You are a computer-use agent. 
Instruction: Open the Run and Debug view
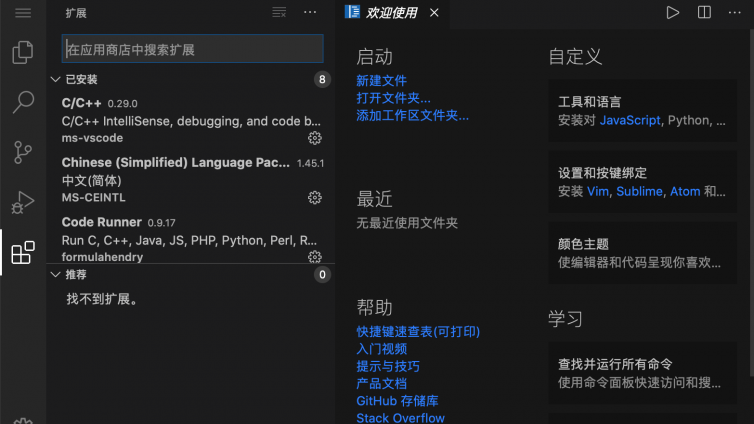click(x=23, y=202)
